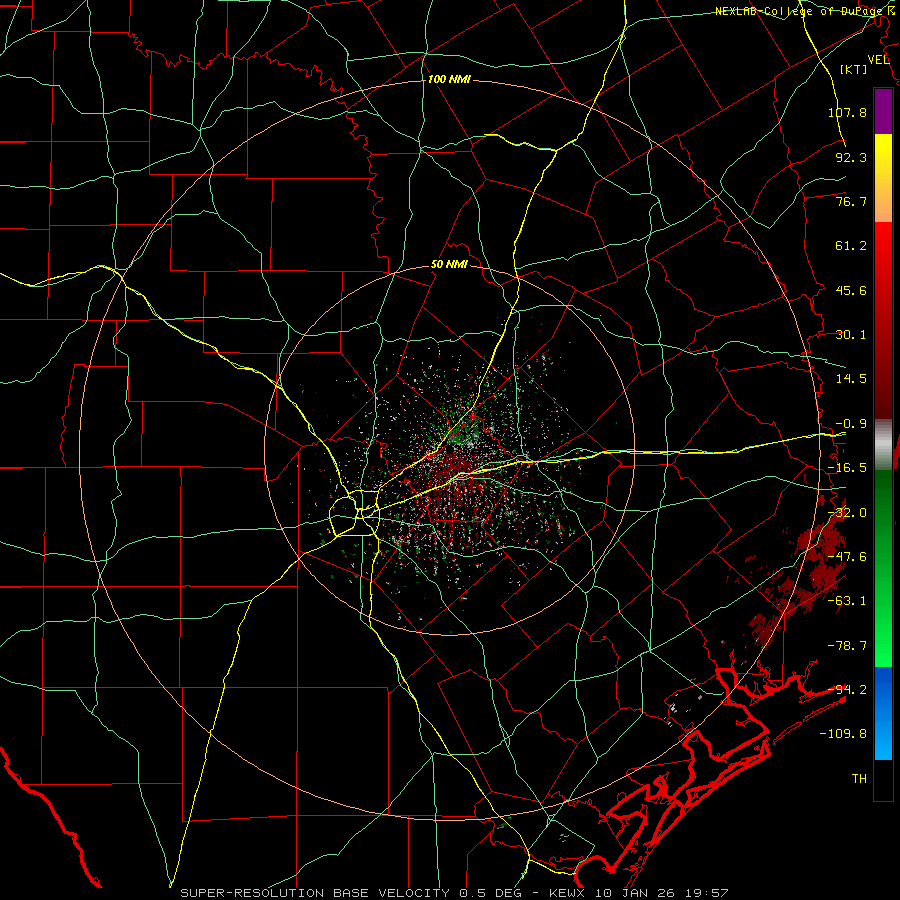The image size is (900, 900).
Task: Pick the purple segment of velocity color bar
Action: tap(883, 112)
